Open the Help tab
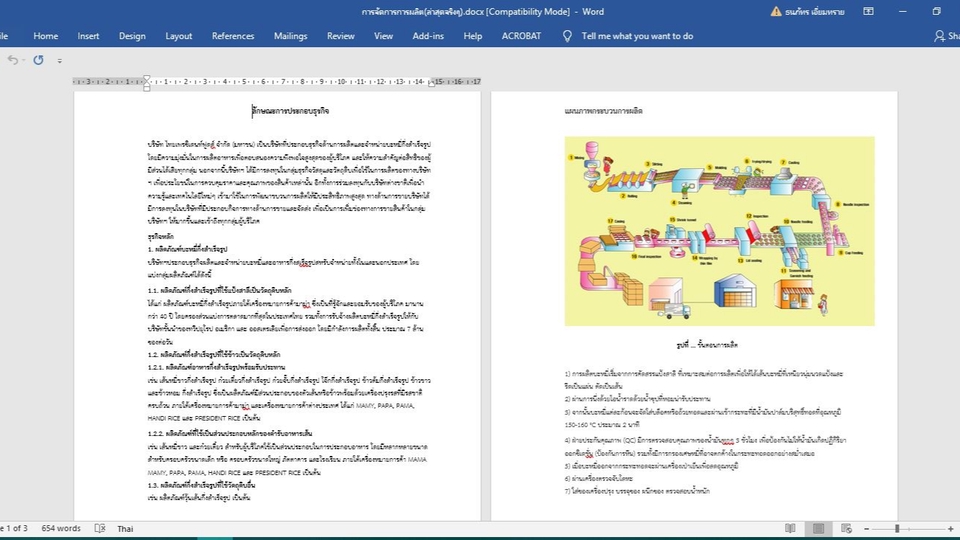This screenshot has height=540, width=960. (x=473, y=36)
